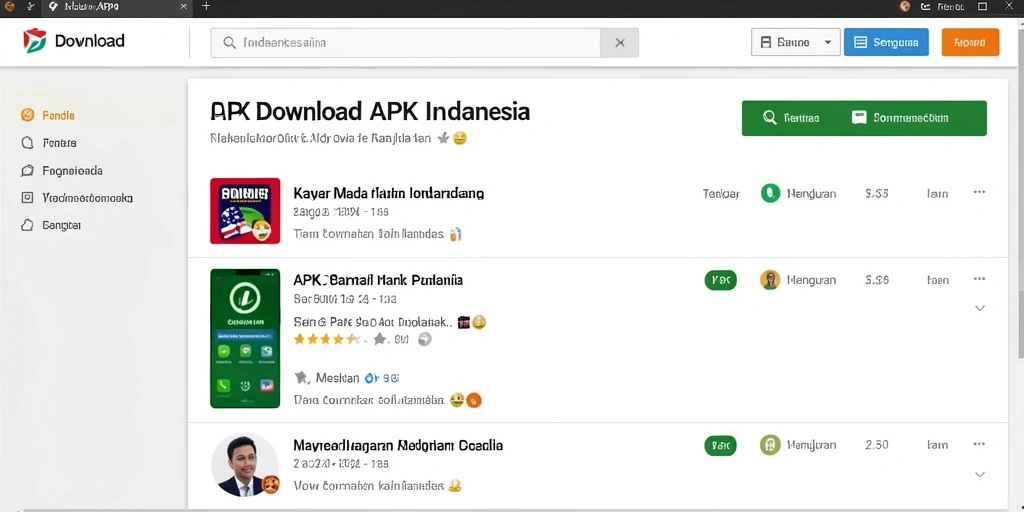The width and height of the screenshot is (1024, 512).
Task: Click Tenkar label in Kayar Mada row
Action: point(721,194)
